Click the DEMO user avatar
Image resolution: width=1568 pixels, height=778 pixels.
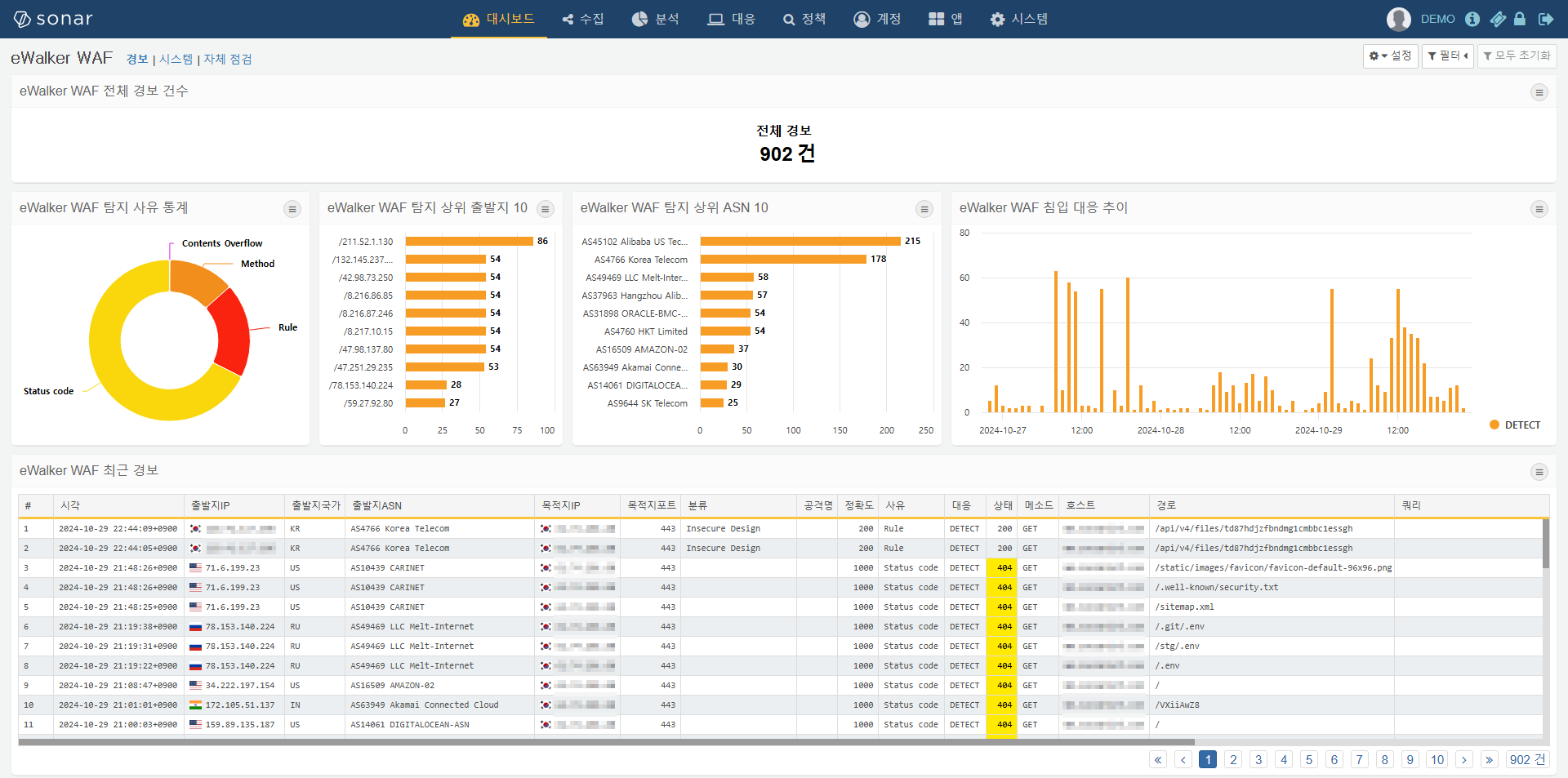(x=1398, y=19)
